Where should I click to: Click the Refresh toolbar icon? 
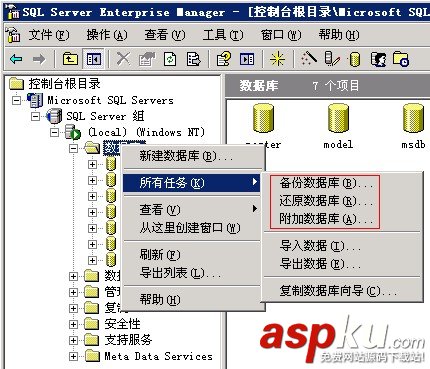(170, 59)
